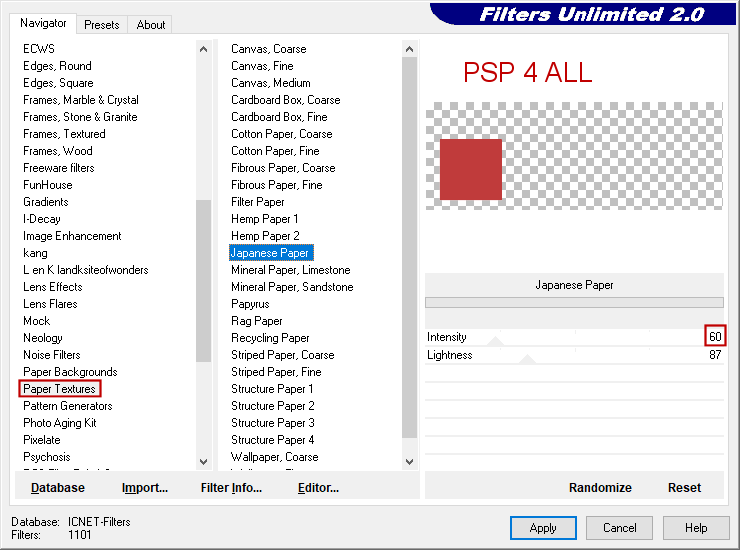Click Import... to add filters
This screenshot has height=550, width=740.
(145, 488)
